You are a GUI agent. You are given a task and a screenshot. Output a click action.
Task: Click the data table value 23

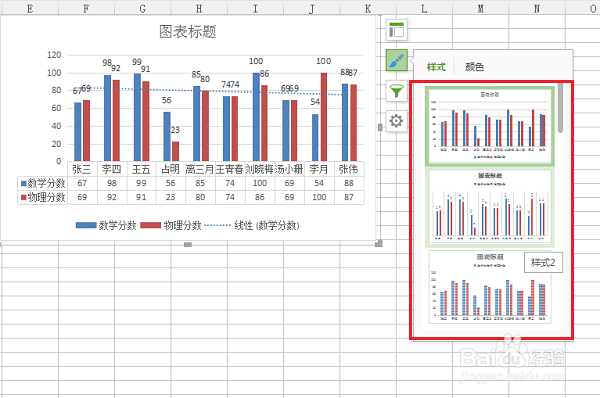tap(171, 197)
